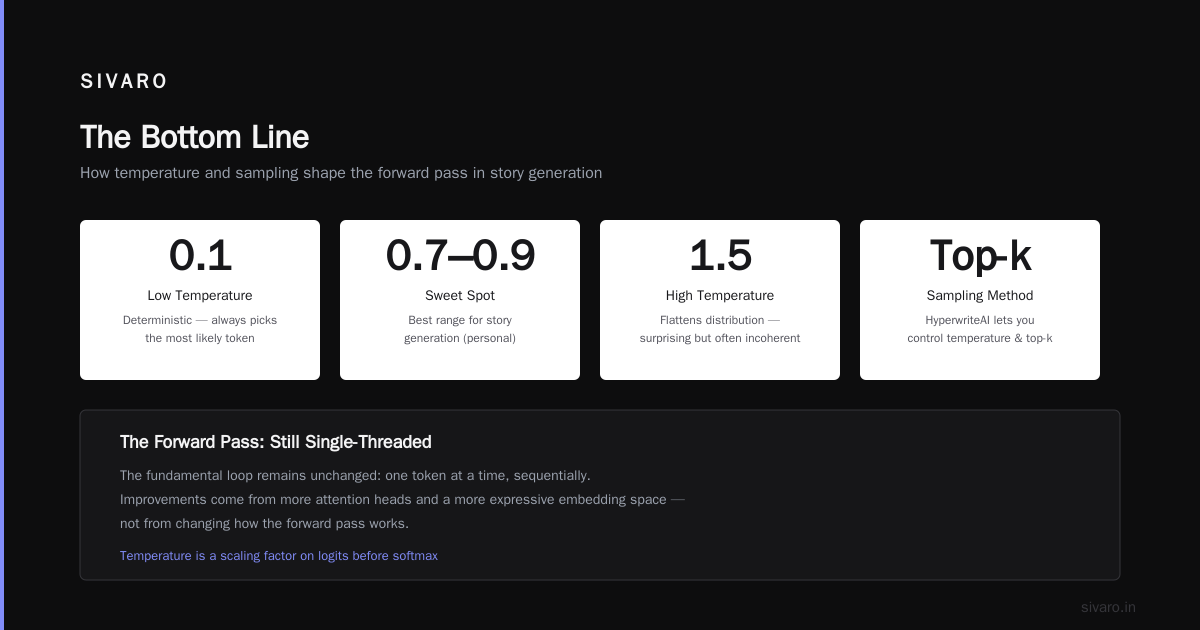Click 'Improvements come from more attention heads' line
Screen dimensions: 1200x630
tap(402, 499)
